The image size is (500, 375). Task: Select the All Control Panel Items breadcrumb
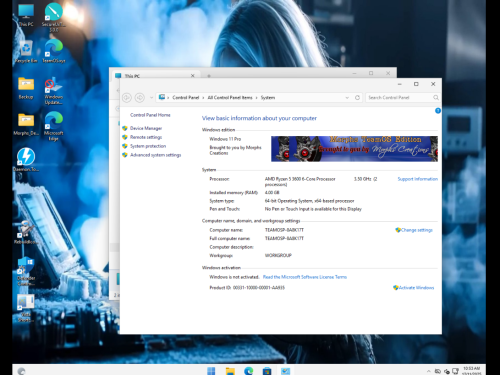tap(230, 98)
